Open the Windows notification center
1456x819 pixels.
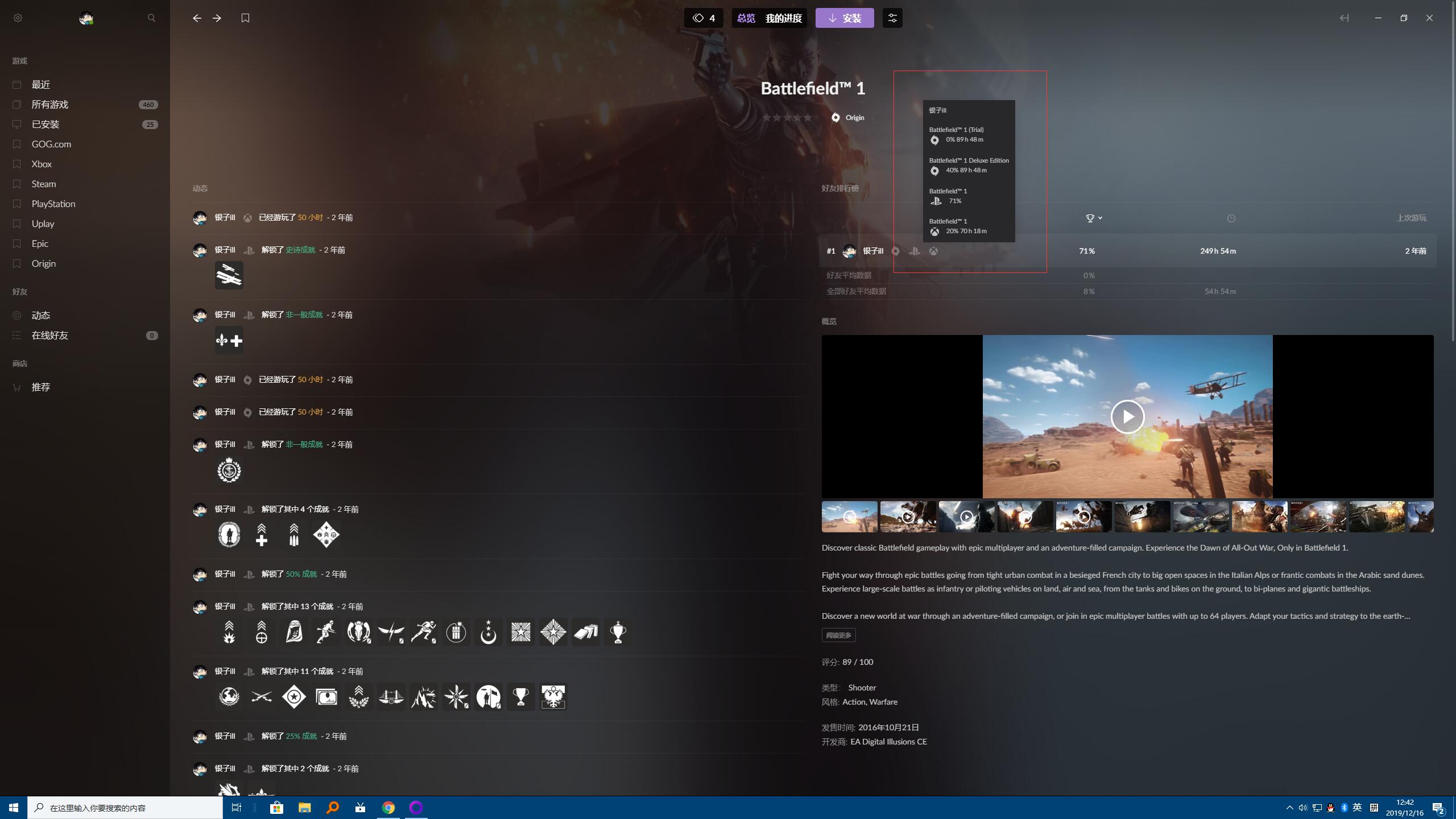[x=1438, y=808]
